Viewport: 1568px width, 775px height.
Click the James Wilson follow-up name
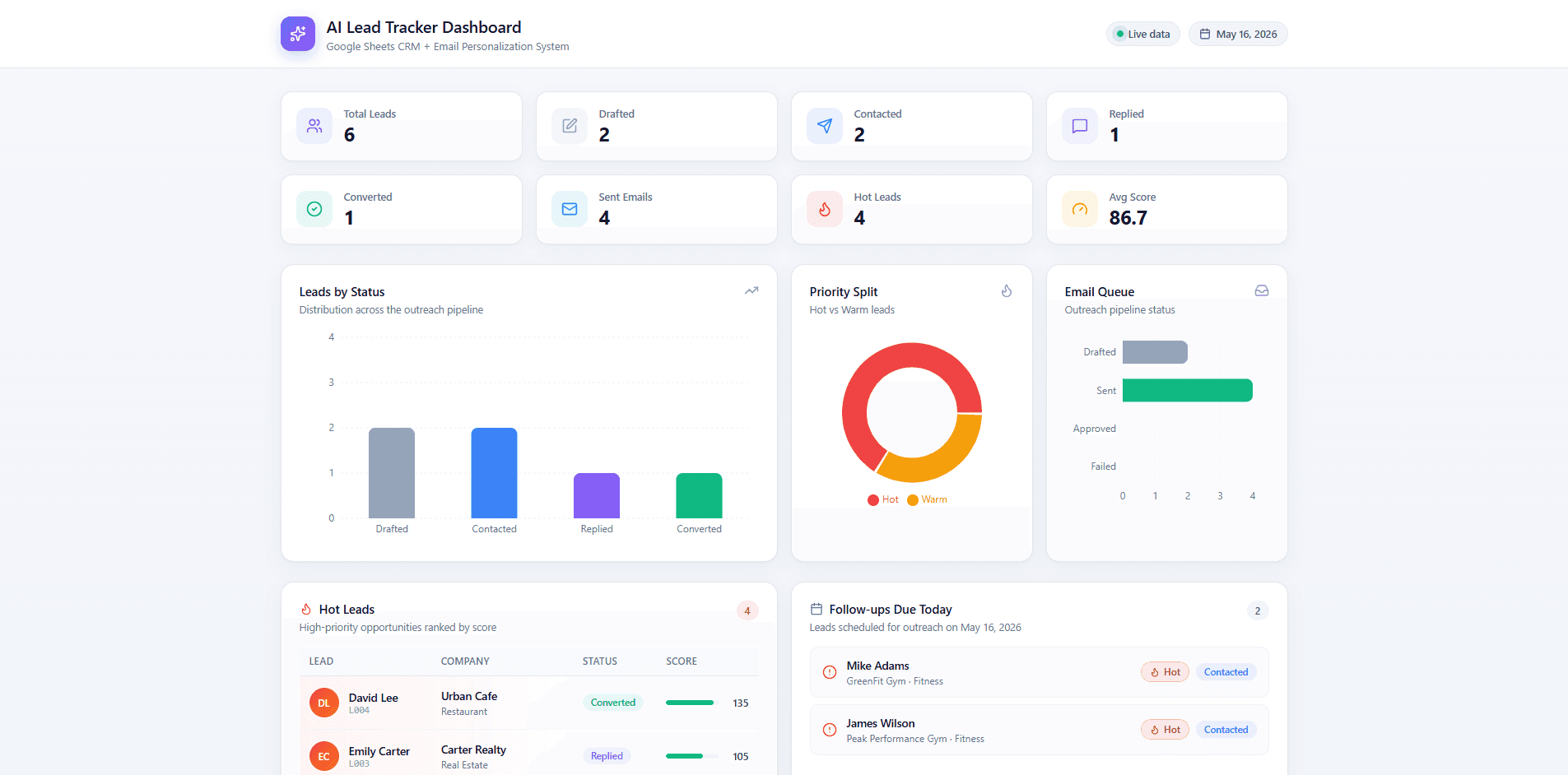881,723
